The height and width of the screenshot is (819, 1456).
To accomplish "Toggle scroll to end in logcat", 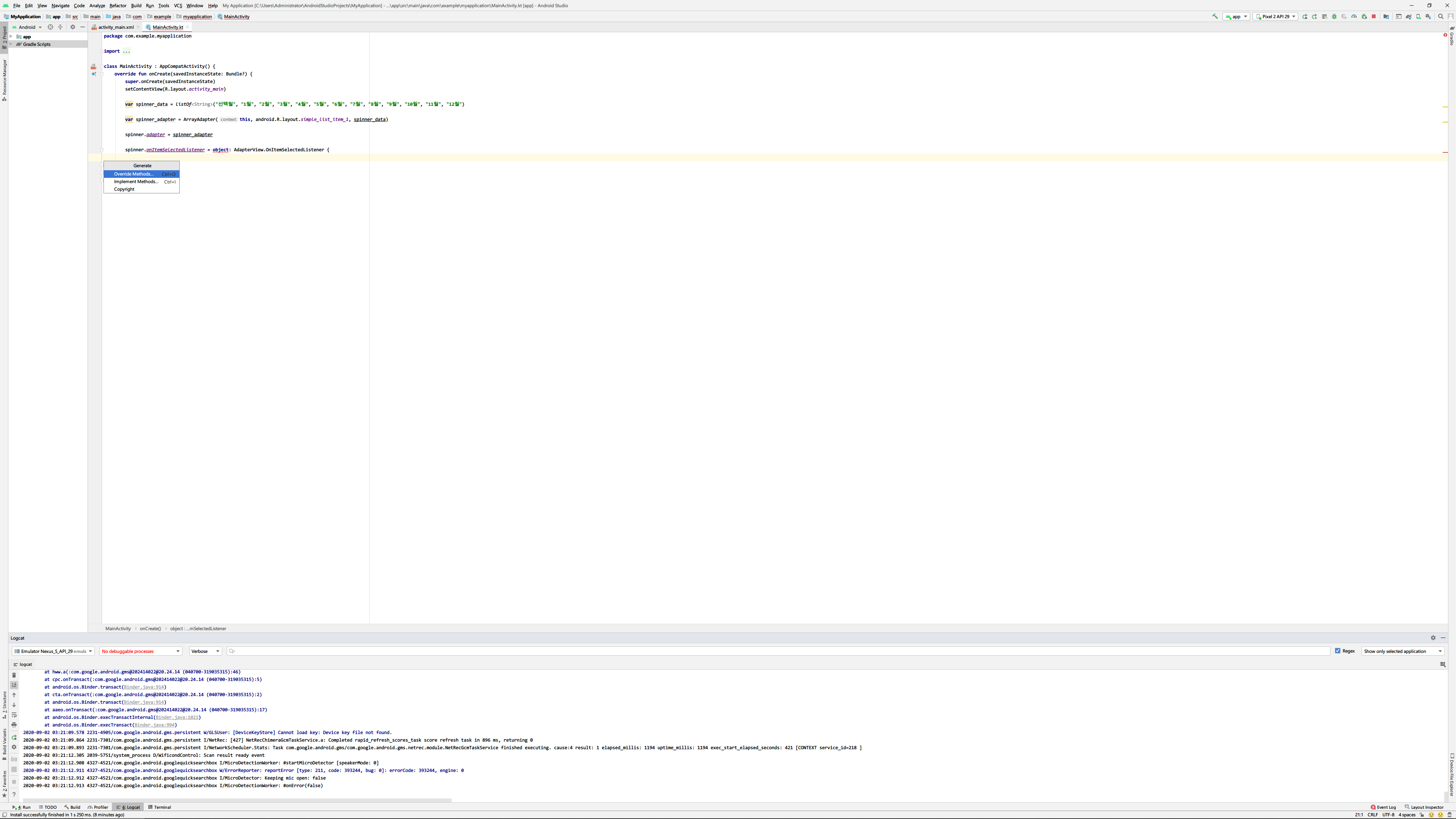I will click(x=14, y=685).
